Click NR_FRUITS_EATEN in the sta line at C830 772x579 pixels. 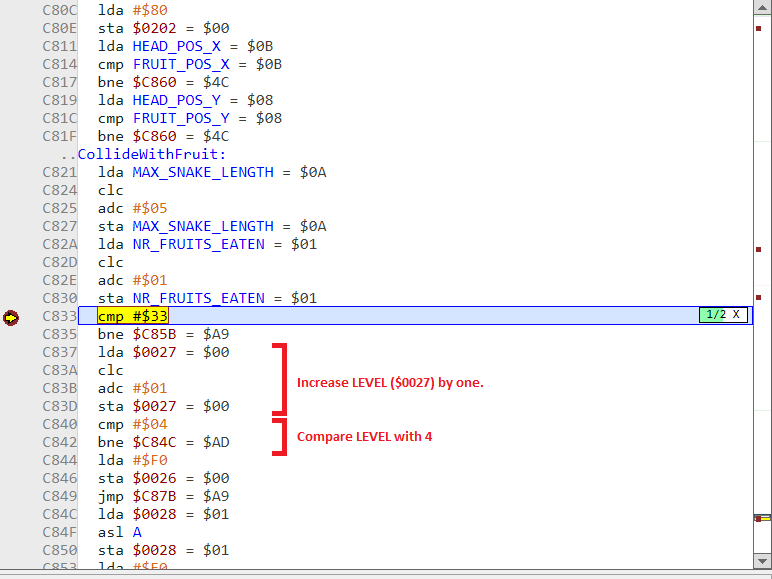pos(198,298)
